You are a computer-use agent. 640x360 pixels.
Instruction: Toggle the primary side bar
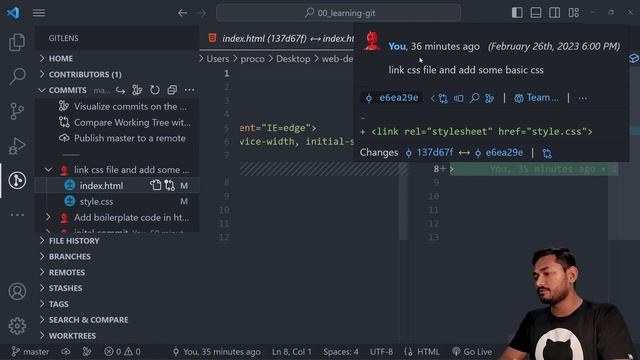click(x=517, y=13)
